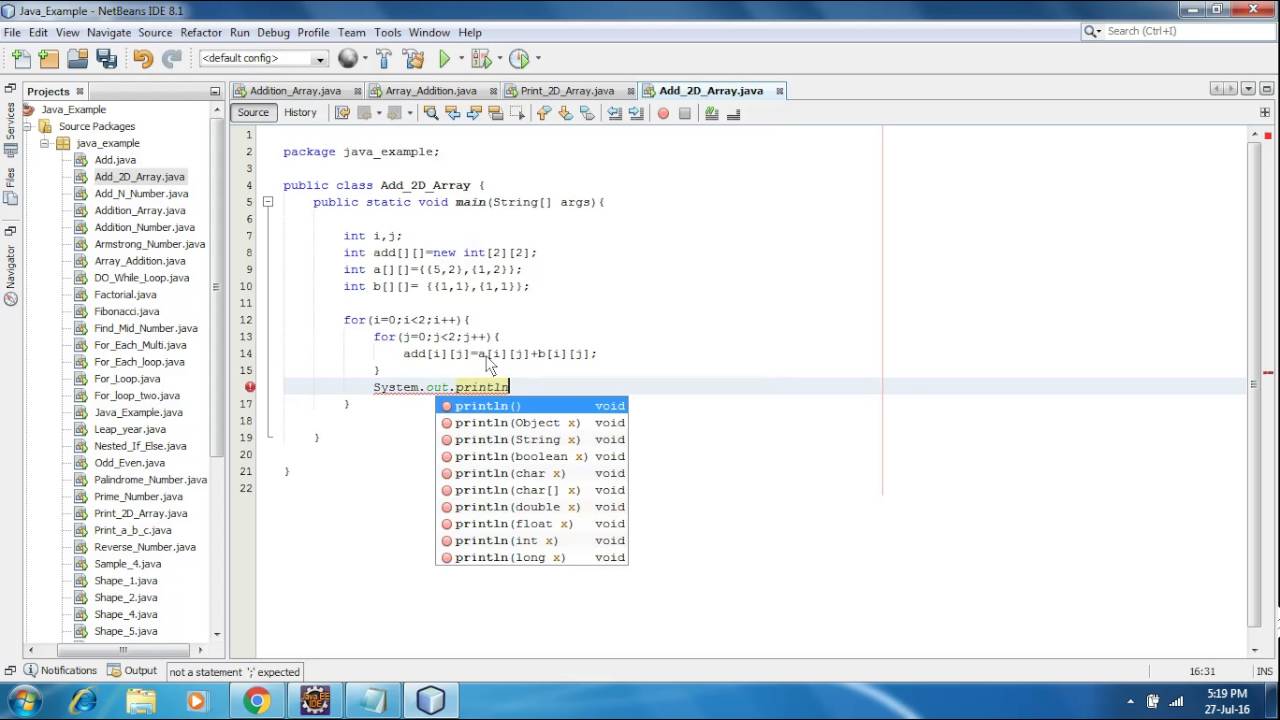Open Google Chrome from the taskbar
This screenshot has height=720, width=1280.
coord(257,701)
